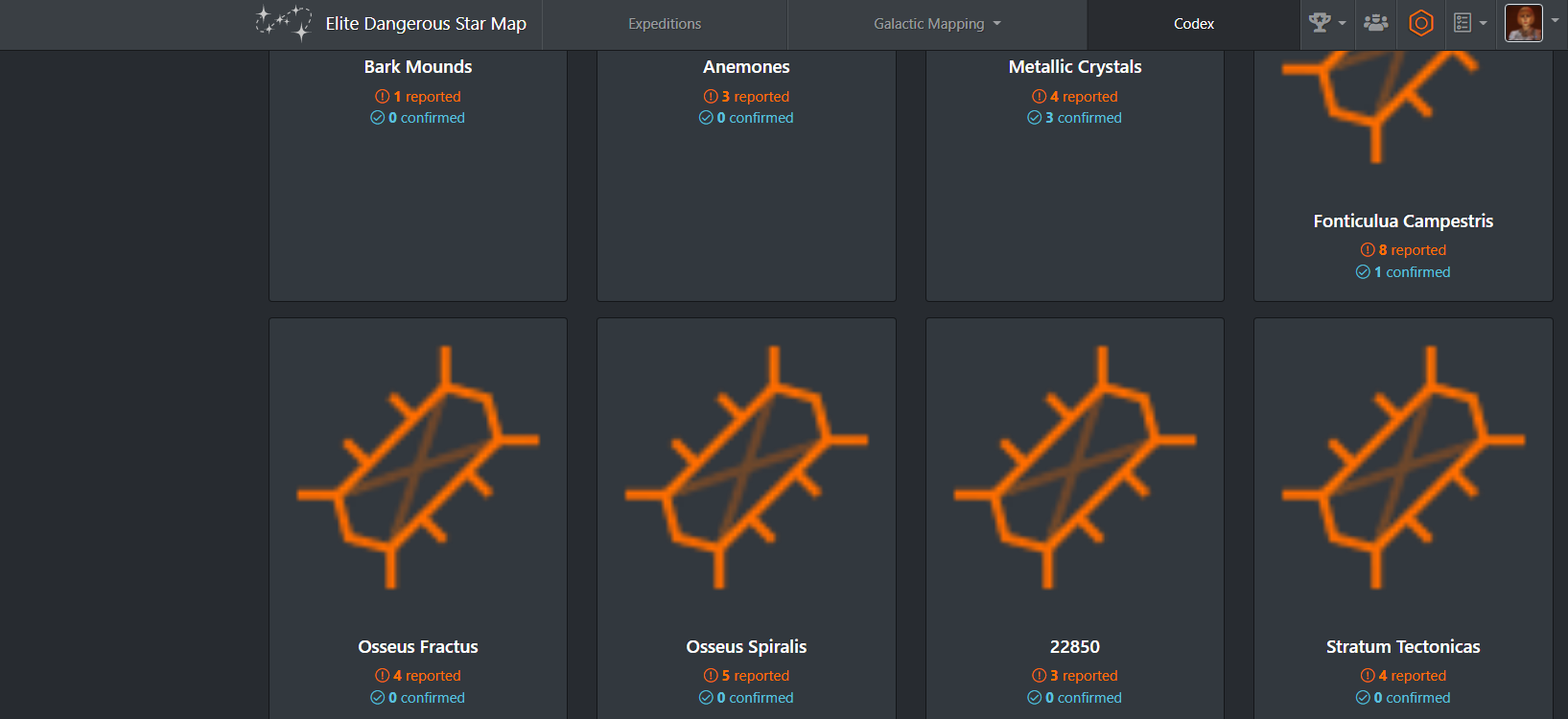The height and width of the screenshot is (719, 1568).
Task: Expand the arrow beside the checklist icon
Action: [x=1484, y=23]
